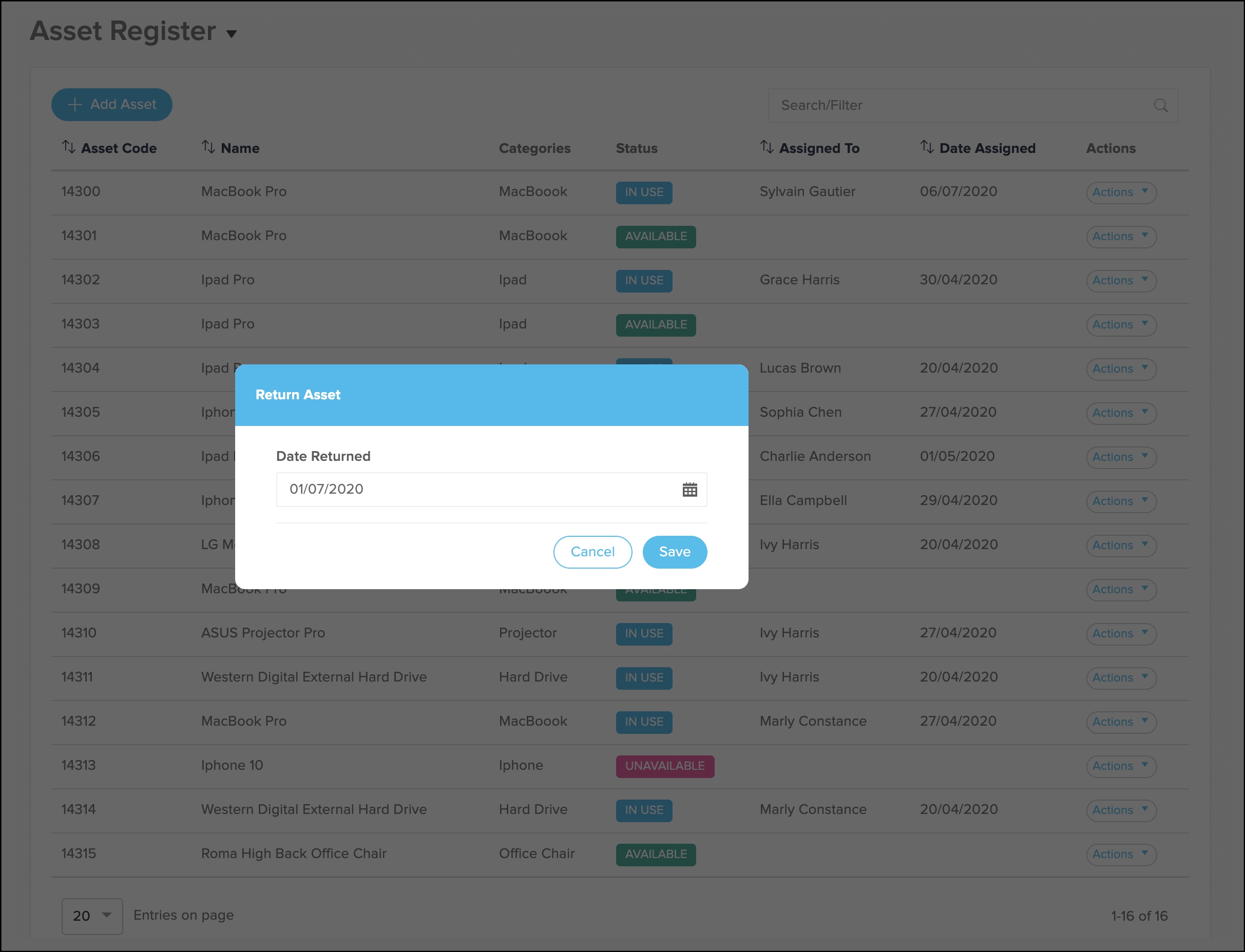Image resolution: width=1245 pixels, height=952 pixels.
Task: Click the plus icon on Add Asset
Action: coord(75,104)
